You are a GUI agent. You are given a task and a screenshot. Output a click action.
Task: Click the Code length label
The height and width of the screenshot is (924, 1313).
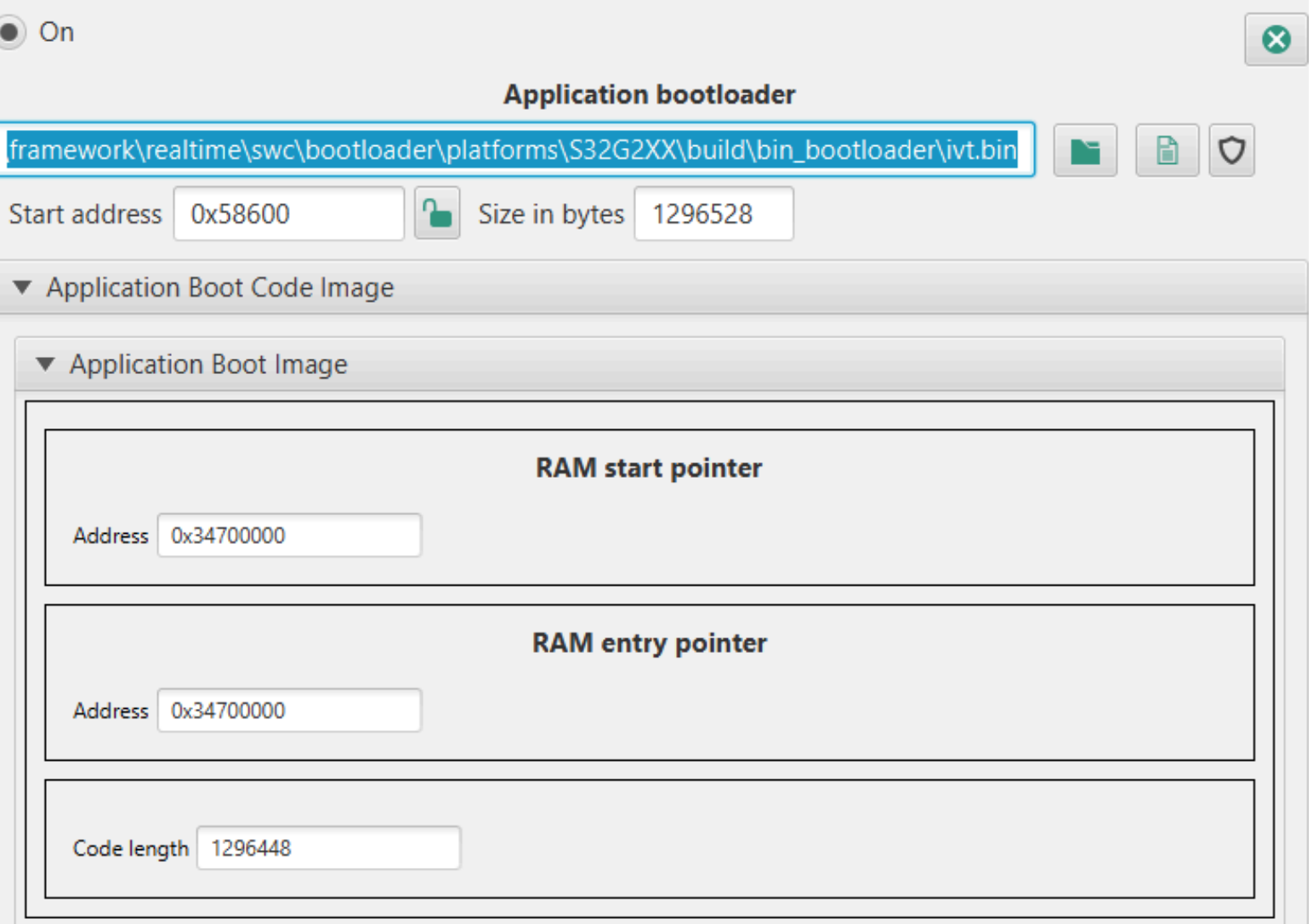(x=131, y=848)
